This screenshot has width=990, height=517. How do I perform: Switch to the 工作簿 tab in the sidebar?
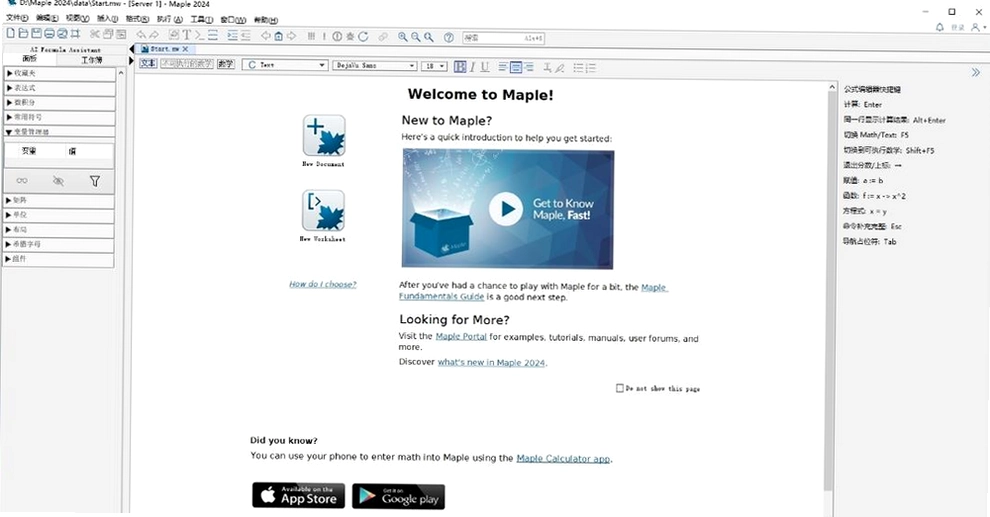coord(92,59)
